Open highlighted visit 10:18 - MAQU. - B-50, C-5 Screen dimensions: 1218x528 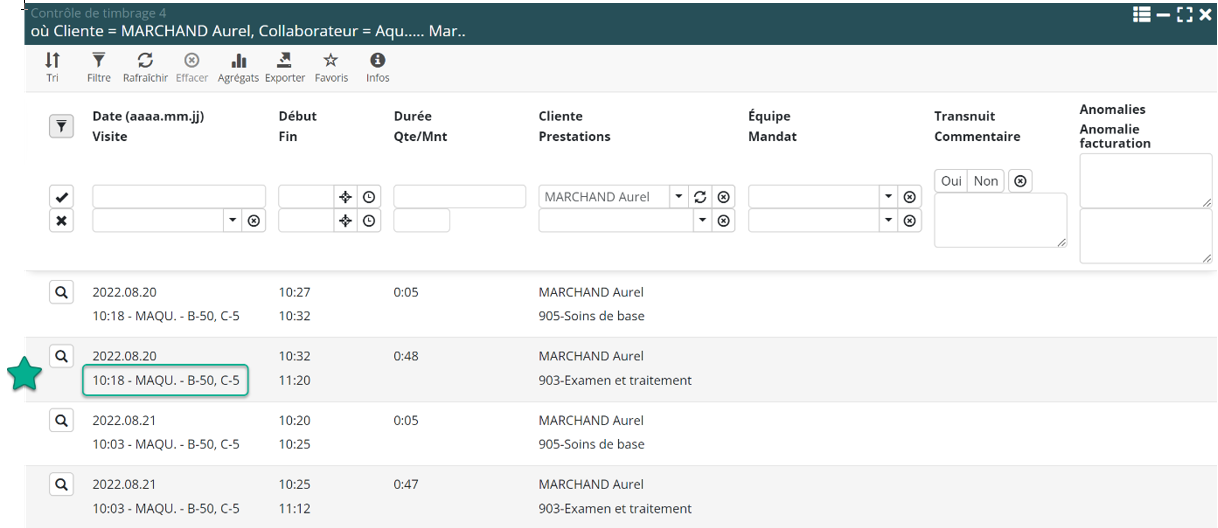(x=166, y=380)
